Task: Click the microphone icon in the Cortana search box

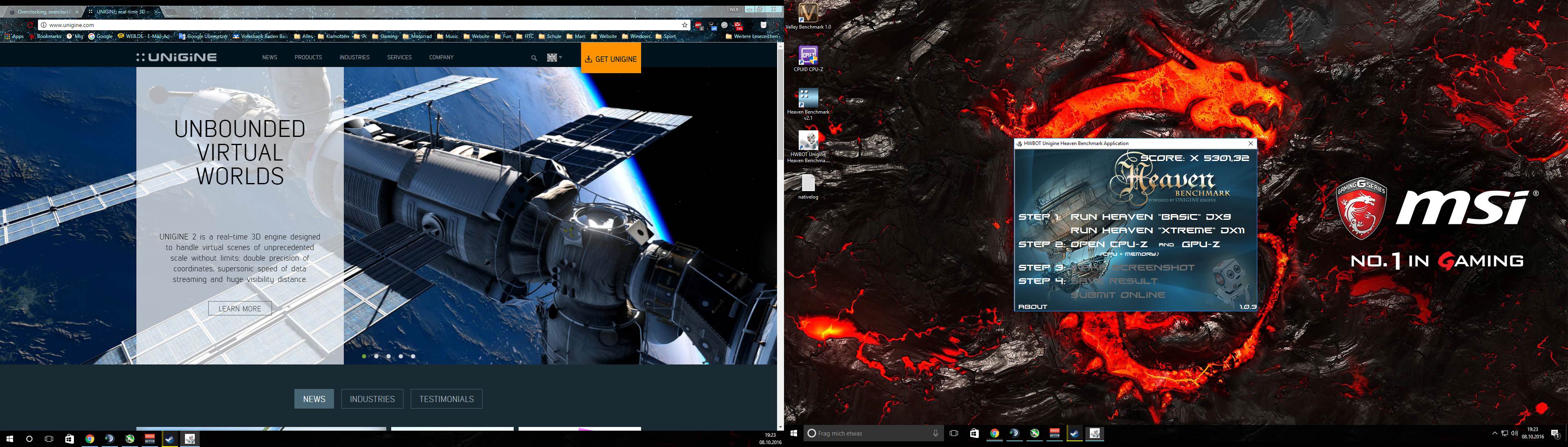Action: [935, 433]
